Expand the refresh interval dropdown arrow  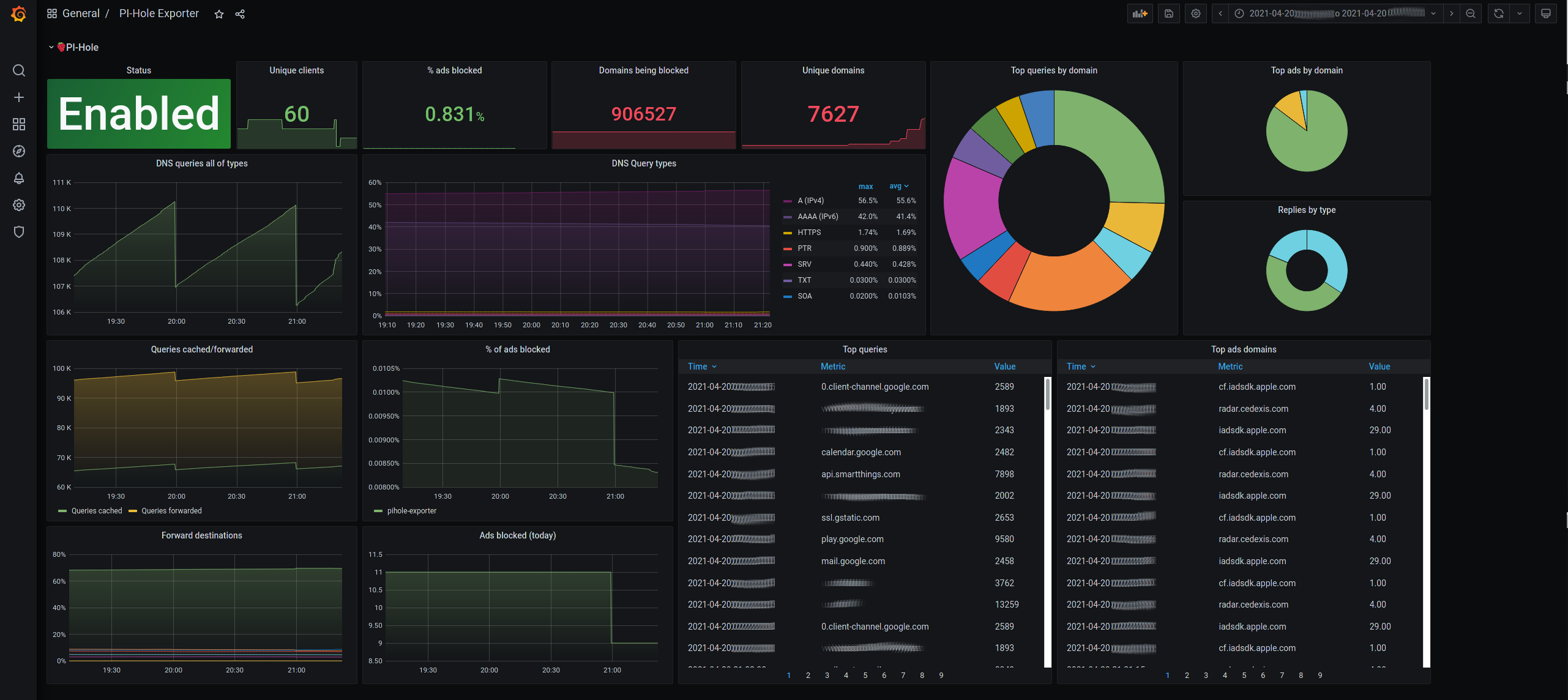[x=1519, y=13]
